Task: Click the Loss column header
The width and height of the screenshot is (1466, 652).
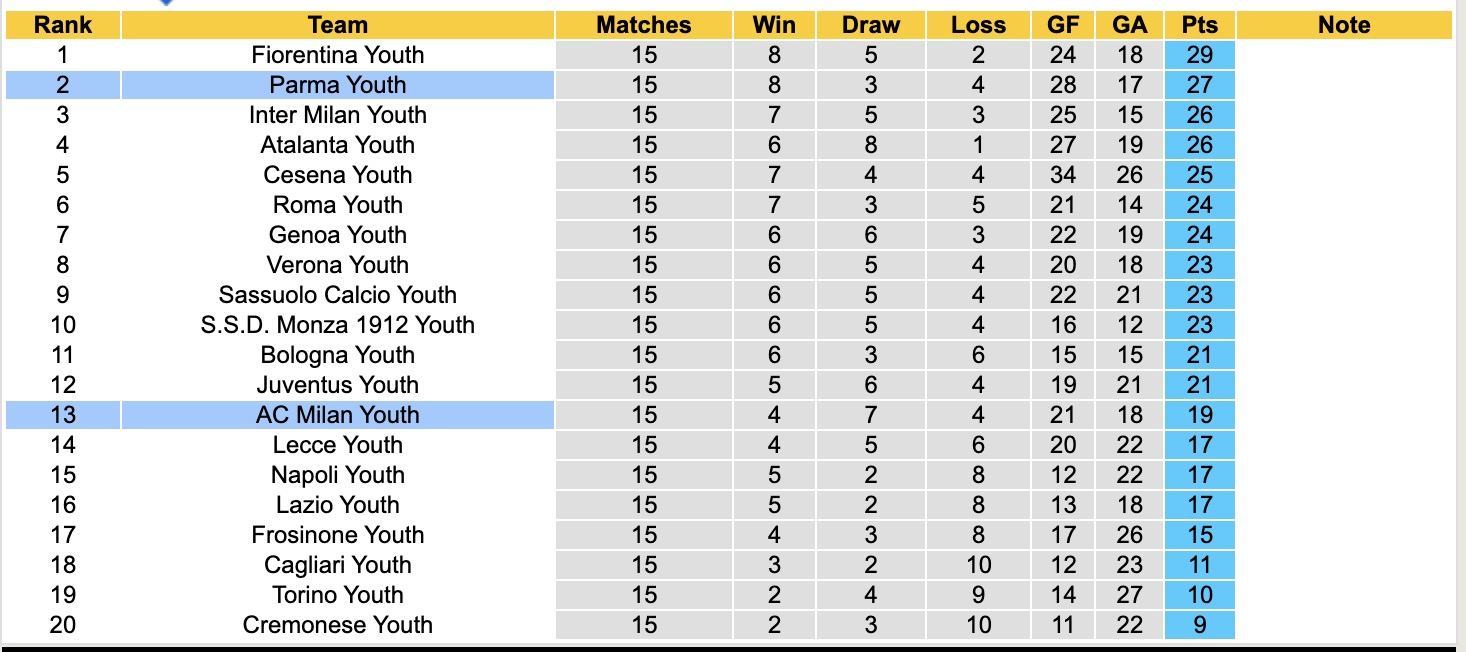Action: pyautogui.click(x=978, y=25)
